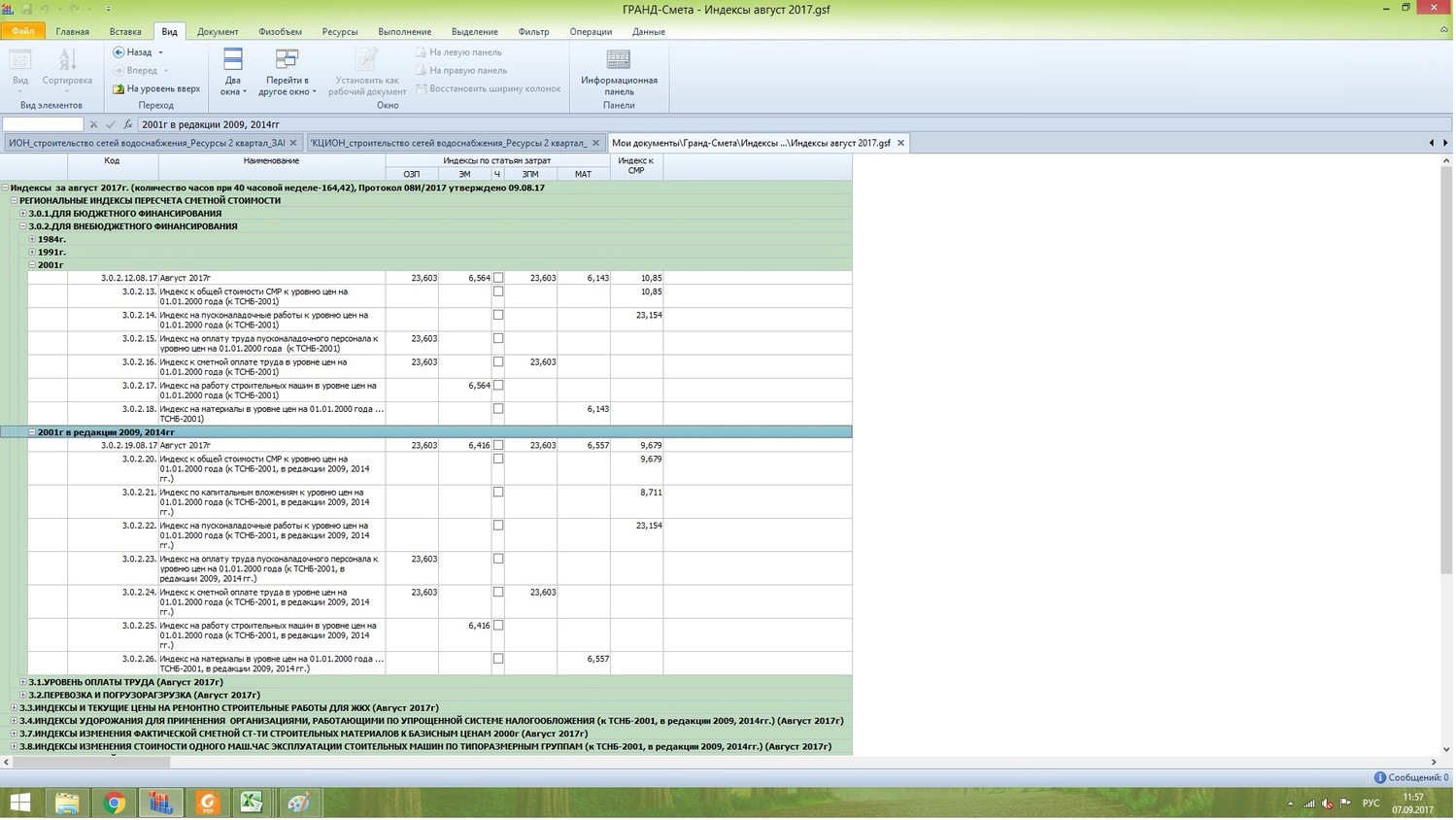Click the Information panel icon
This screenshot has height=820, width=1456.
tap(618, 60)
